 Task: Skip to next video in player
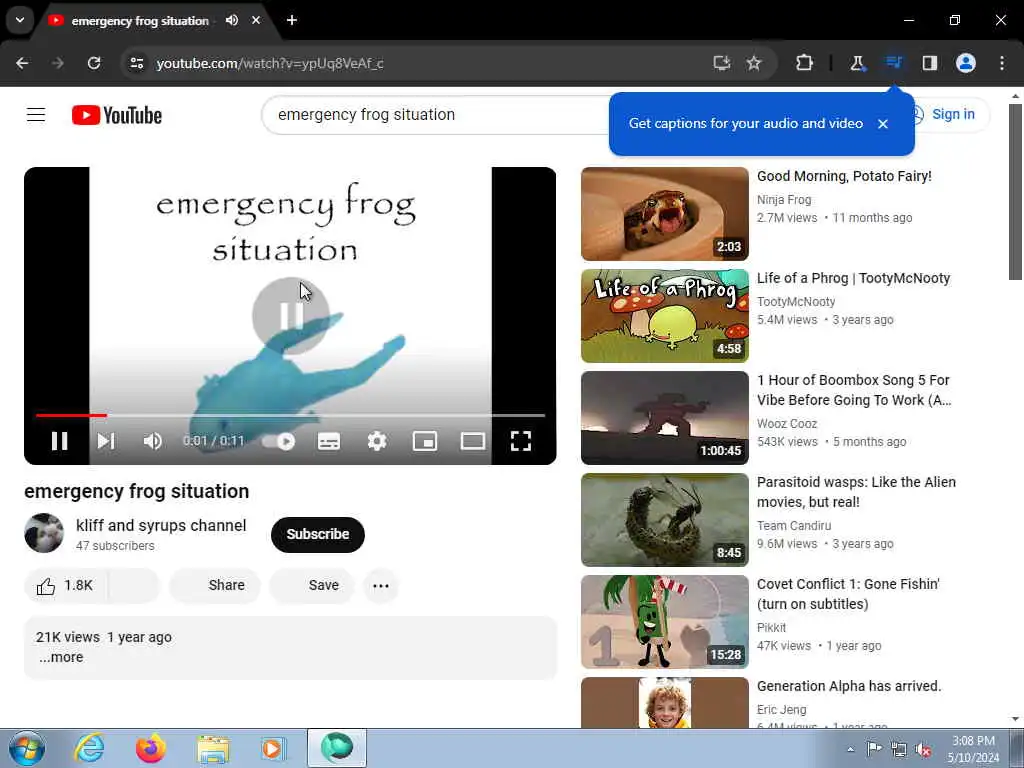coord(106,441)
